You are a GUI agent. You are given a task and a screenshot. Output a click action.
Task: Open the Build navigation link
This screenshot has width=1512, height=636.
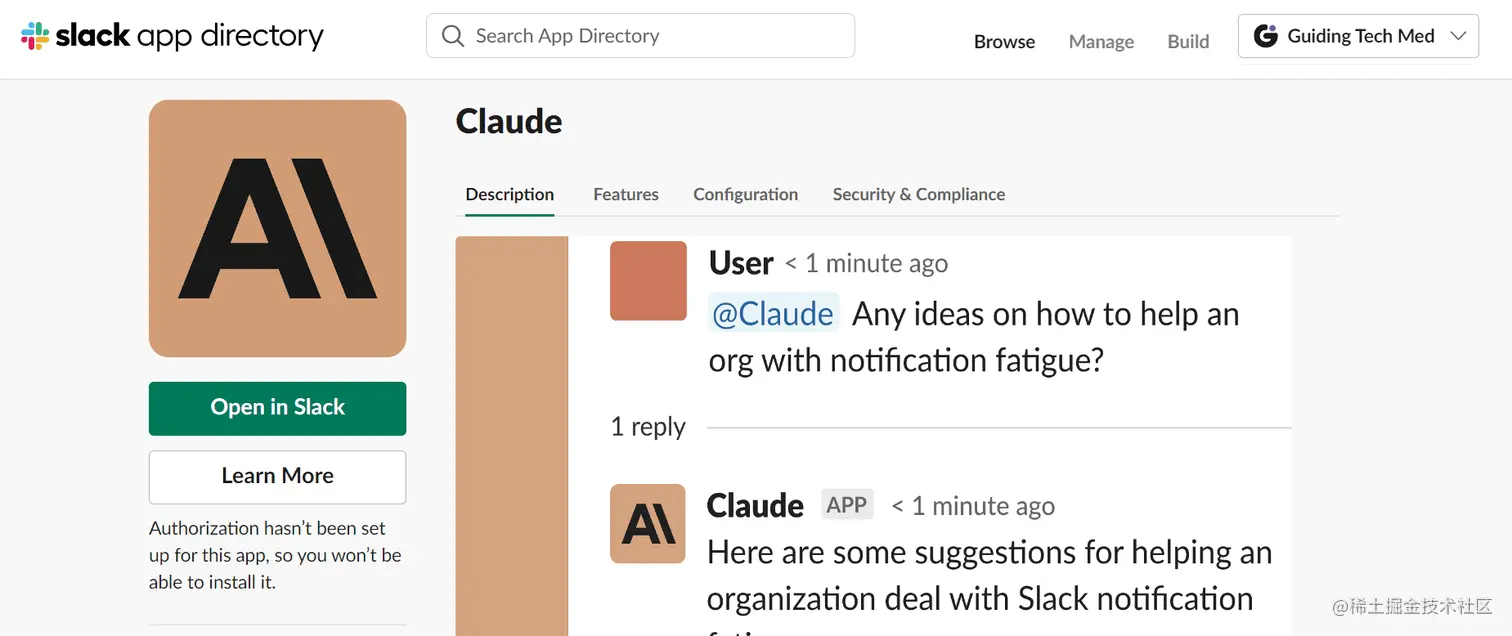[x=1188, y=41]
